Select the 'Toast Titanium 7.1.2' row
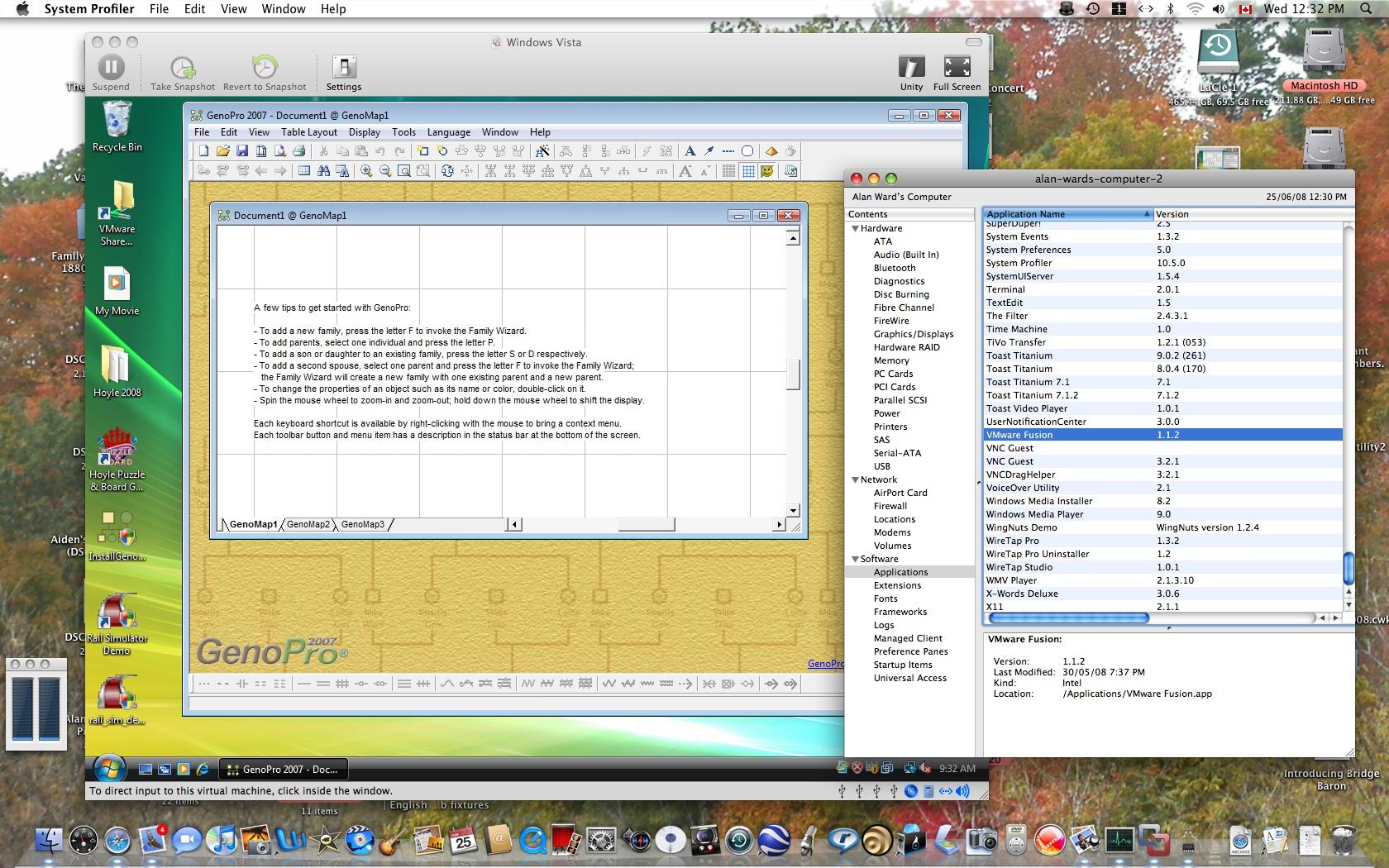 pos(1162,395)
